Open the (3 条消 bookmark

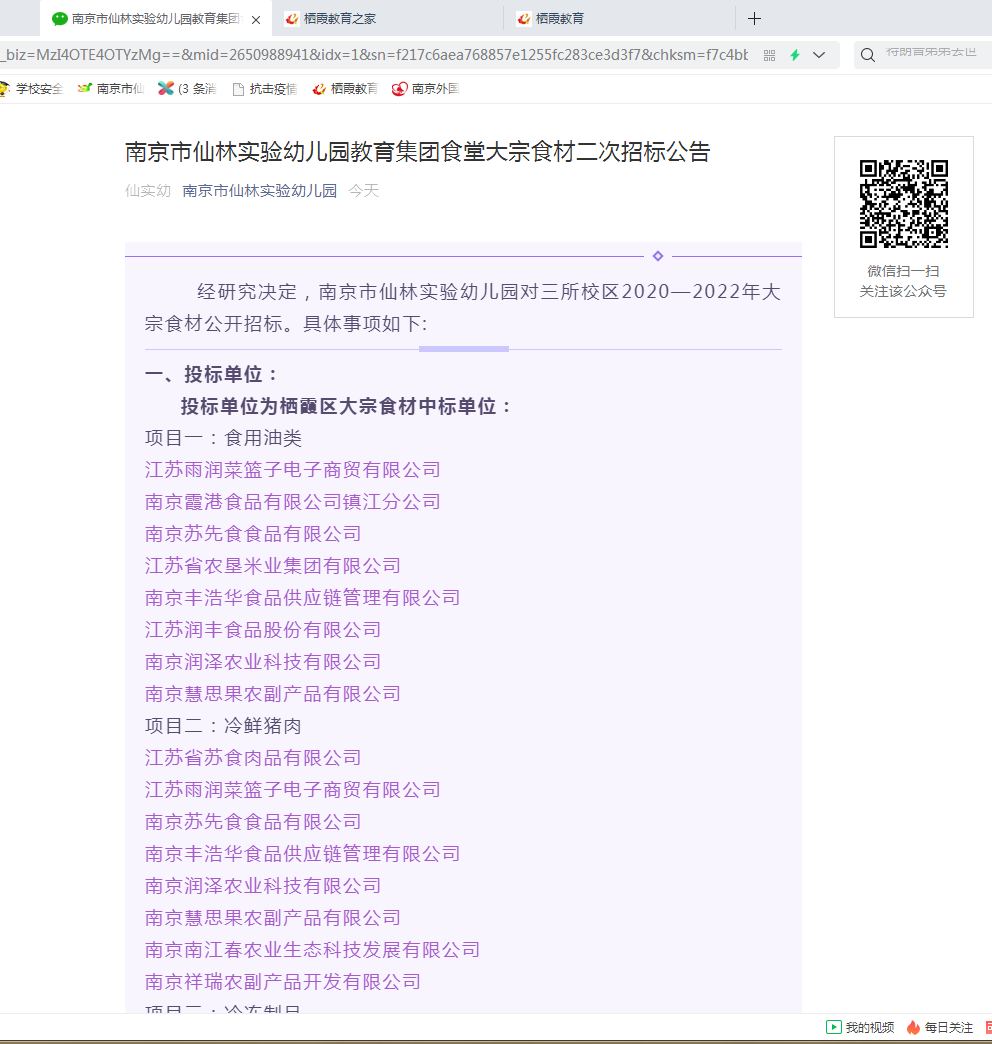point(187,89)
